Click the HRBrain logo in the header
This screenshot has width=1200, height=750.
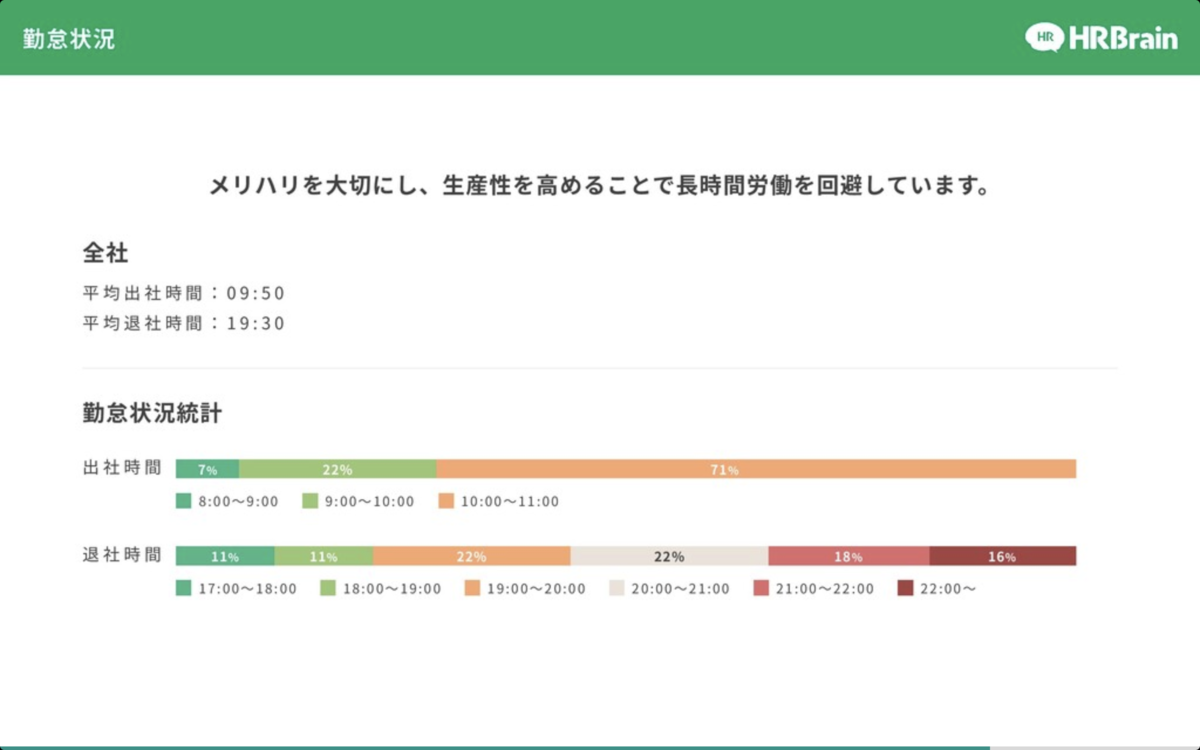pos(1101,38)
